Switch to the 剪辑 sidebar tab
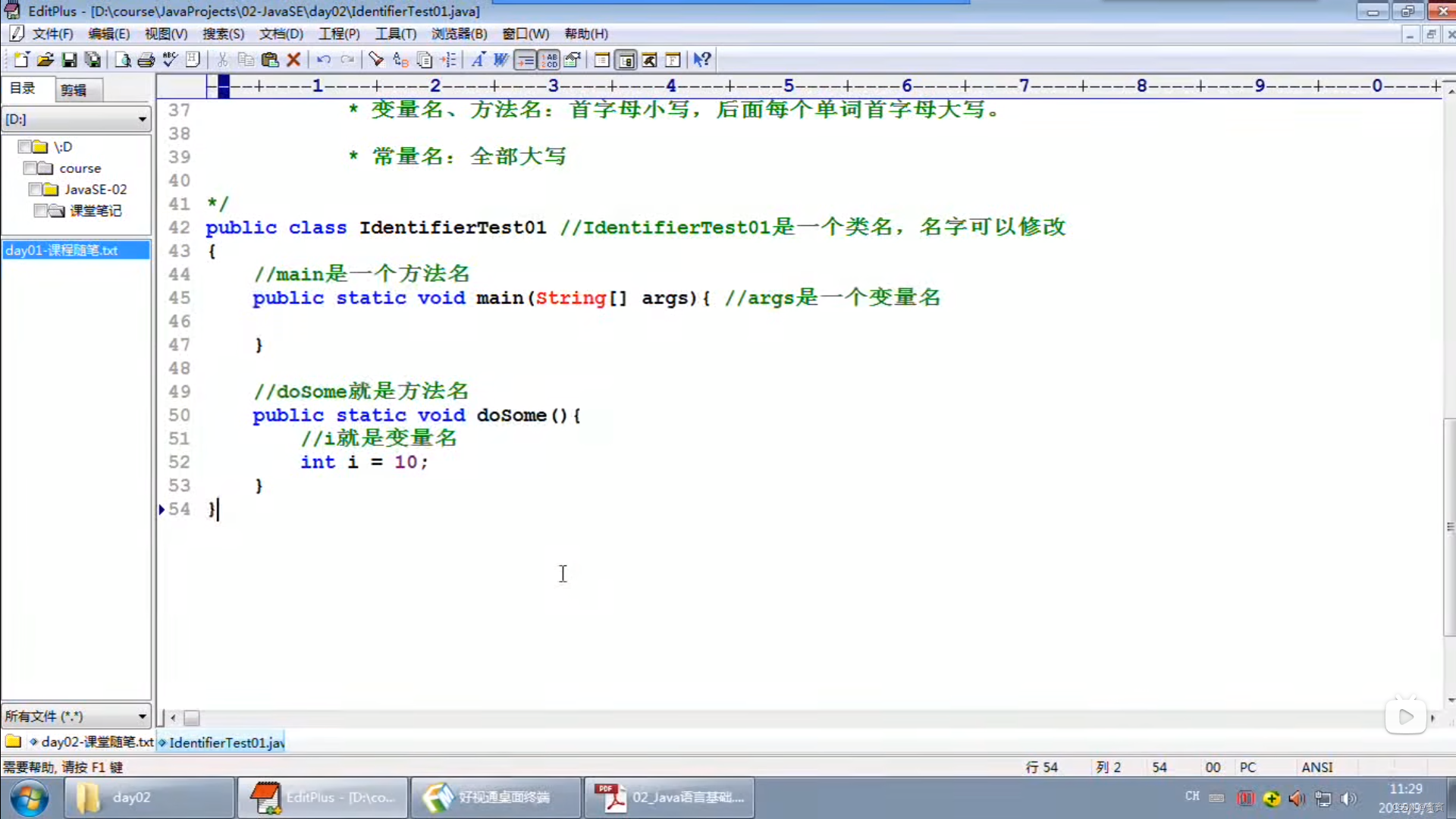 click(74, 90)
